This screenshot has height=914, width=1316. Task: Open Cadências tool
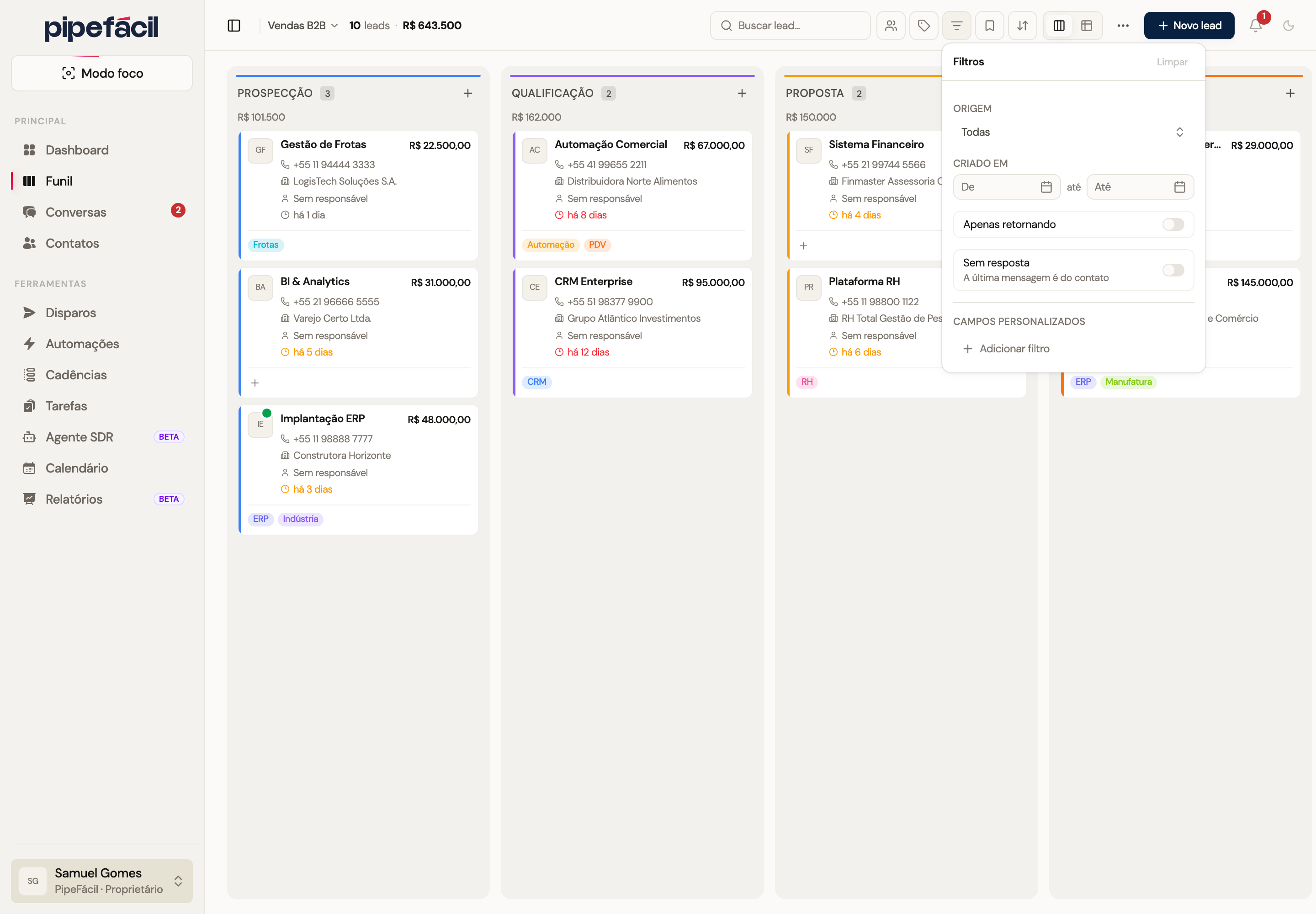click(102, 375)
